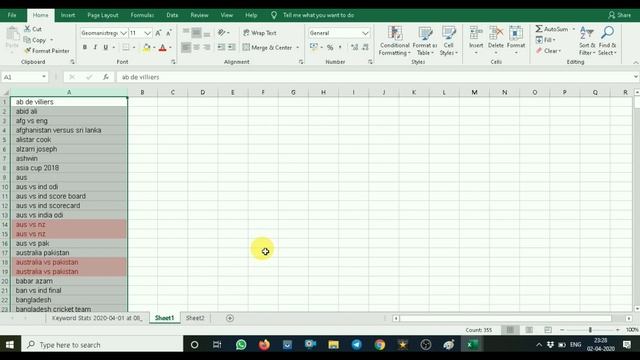
Task: Increase Decimal places icon
Action: coord(354,47)
